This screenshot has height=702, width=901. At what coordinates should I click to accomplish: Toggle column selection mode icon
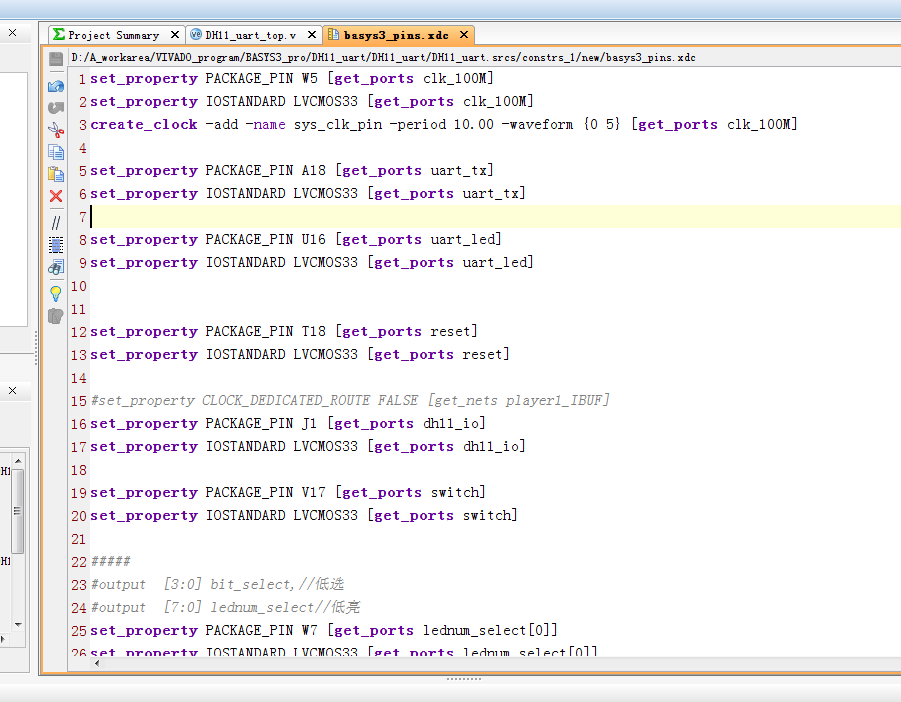tap(56, 244)
